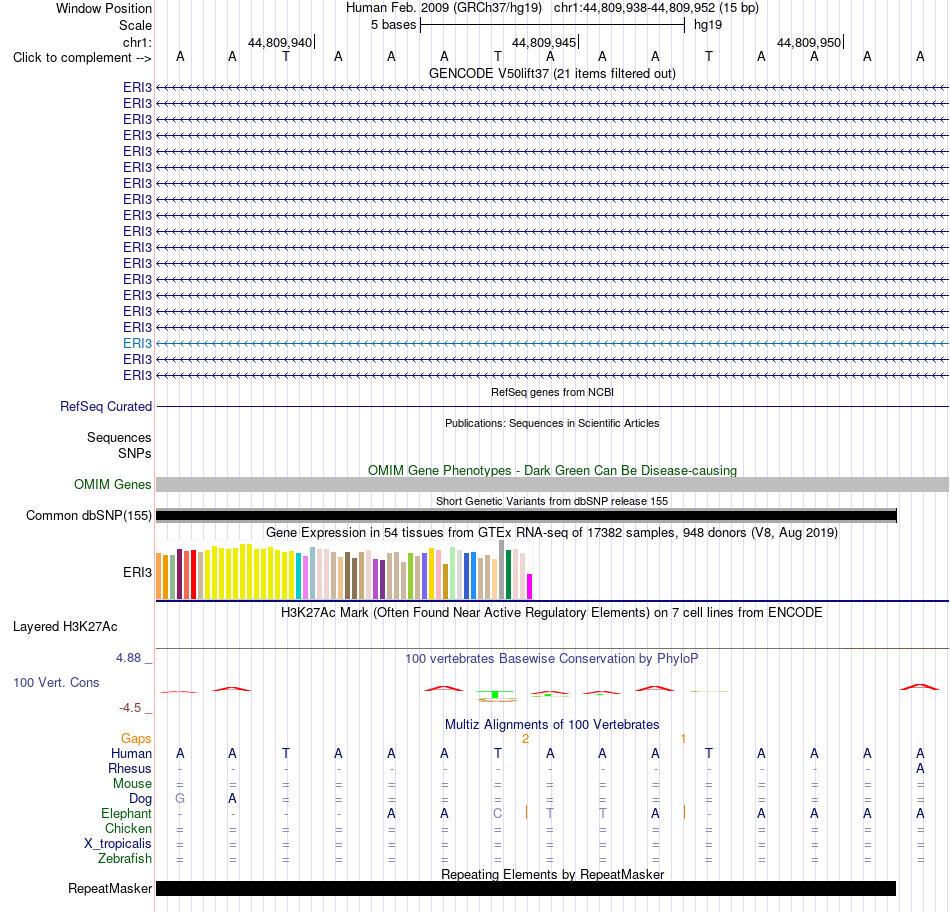Open the OMIM Gene Phenotypes track title
Screen dimensions: 950x912
pos(552,470)
